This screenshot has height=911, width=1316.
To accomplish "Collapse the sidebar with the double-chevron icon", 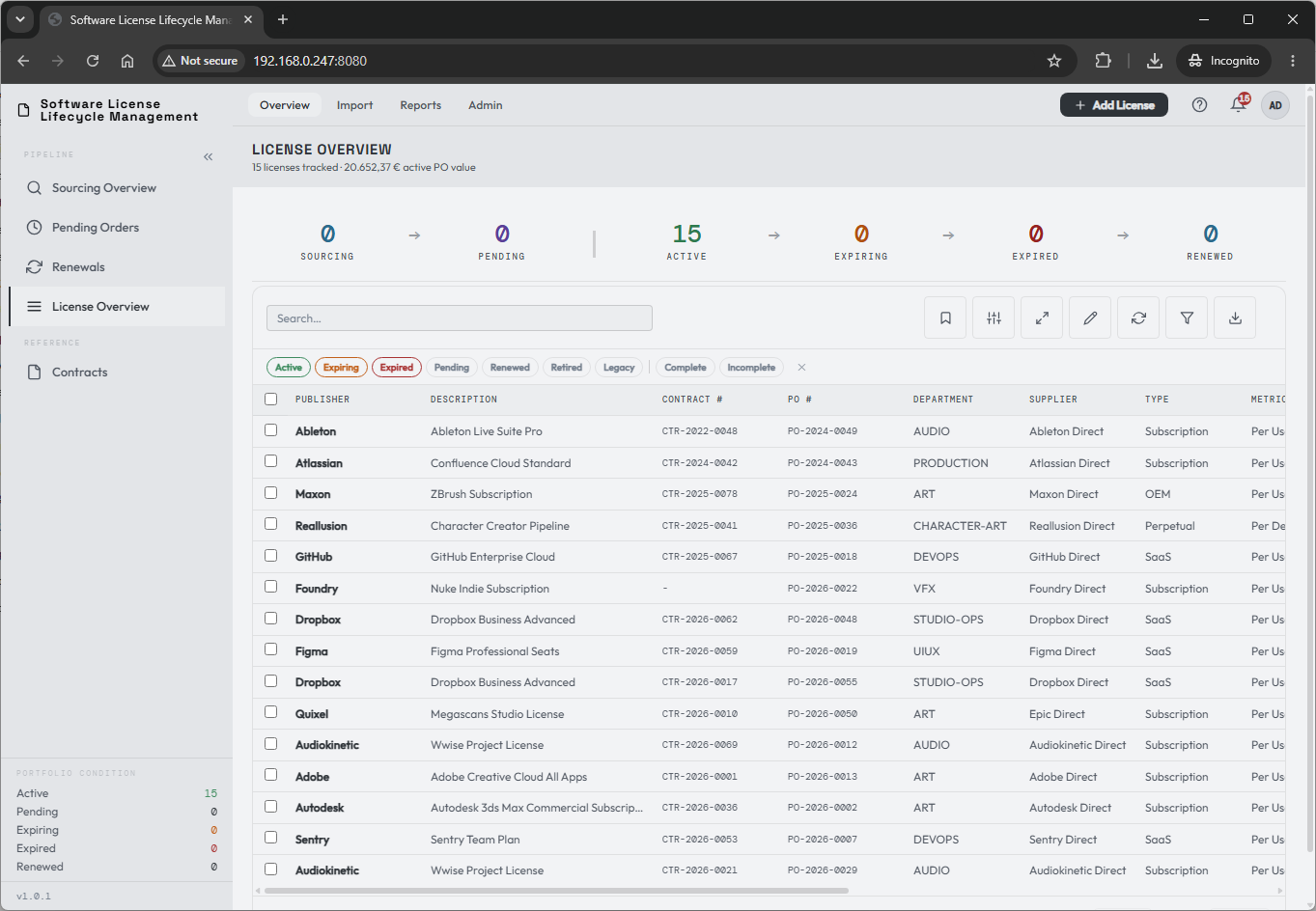I will pos(208,156).
